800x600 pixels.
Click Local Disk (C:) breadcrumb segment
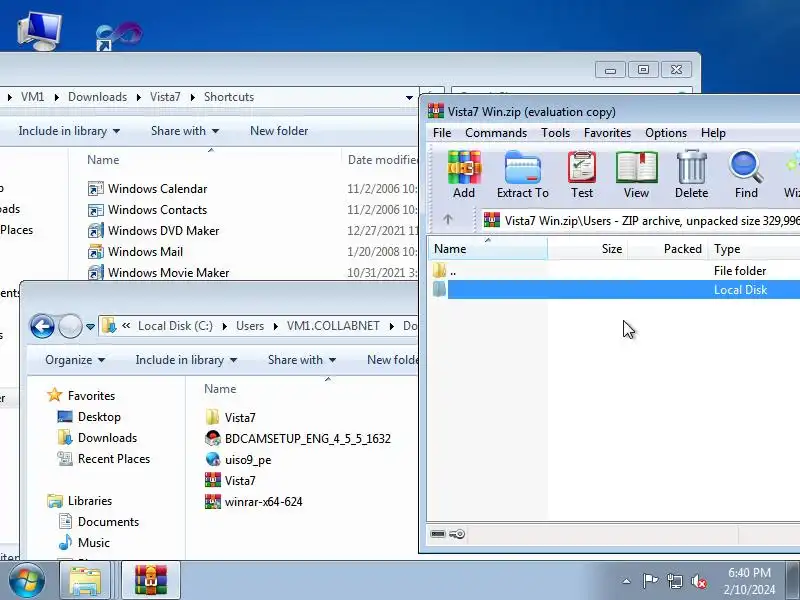(x=175, y=326)
